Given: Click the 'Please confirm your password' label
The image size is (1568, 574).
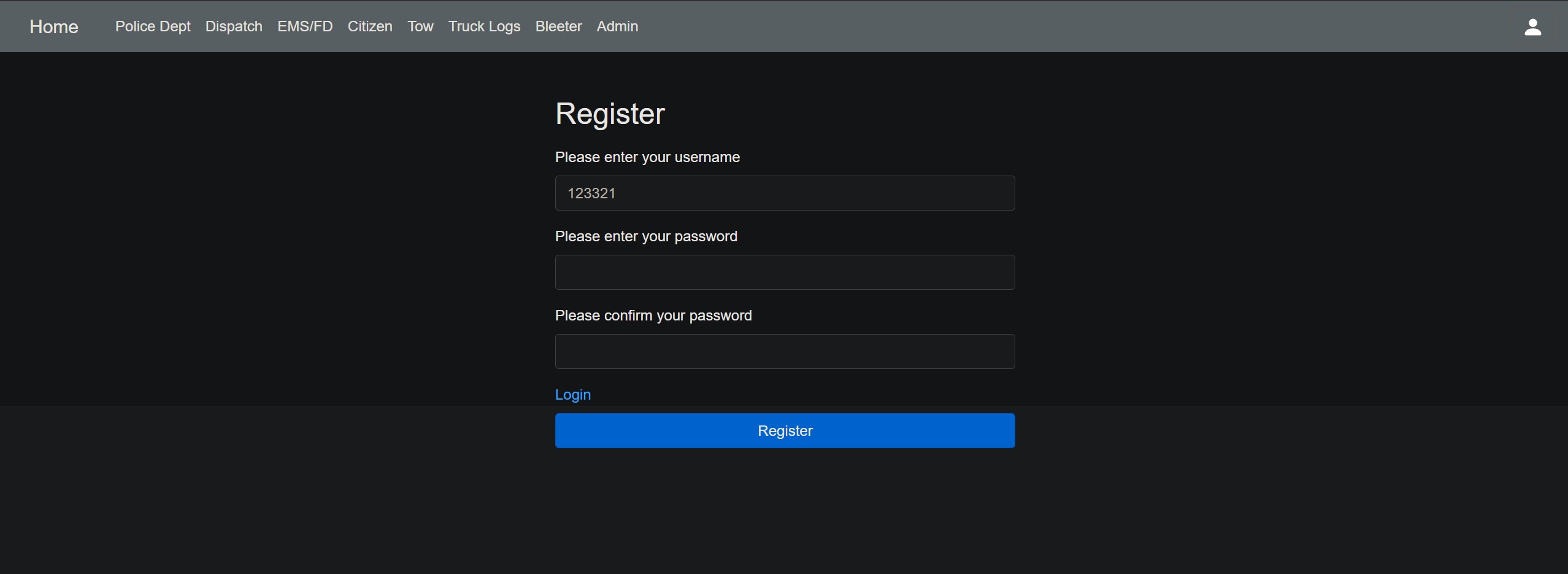Looking at the screenshot, I should pos(653,316).
